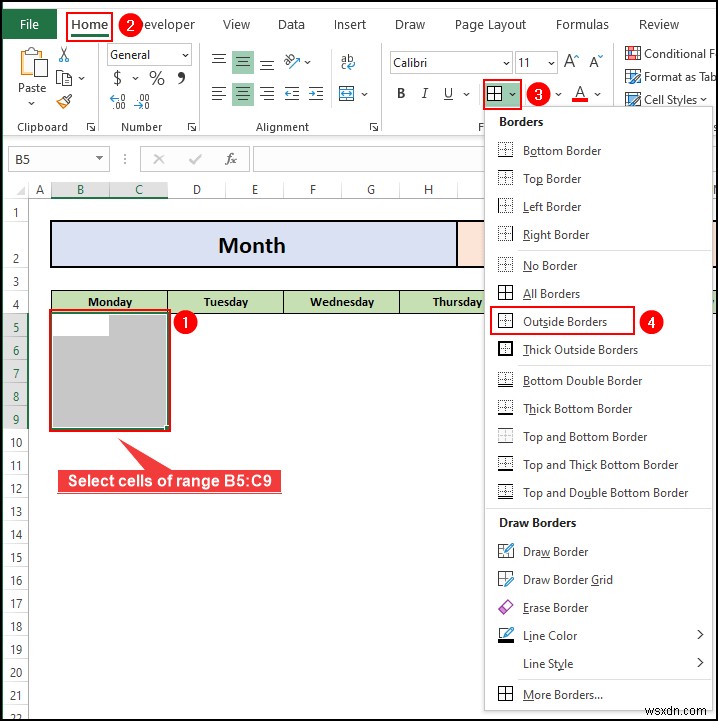Toggle Italic formatting

click(425, 94)
